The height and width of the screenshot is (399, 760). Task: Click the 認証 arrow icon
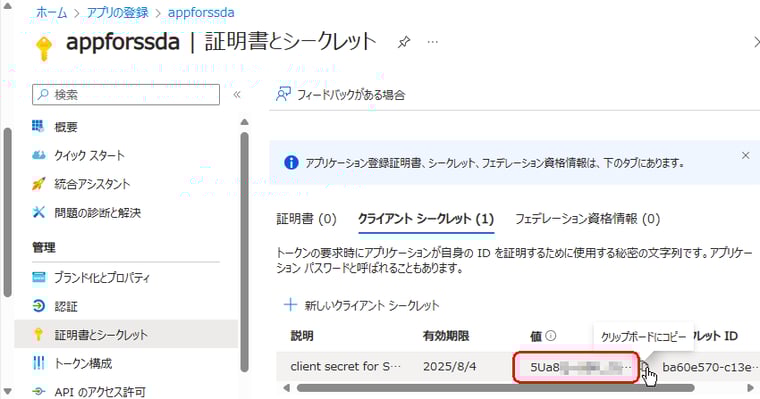click(x=38, y=306)
